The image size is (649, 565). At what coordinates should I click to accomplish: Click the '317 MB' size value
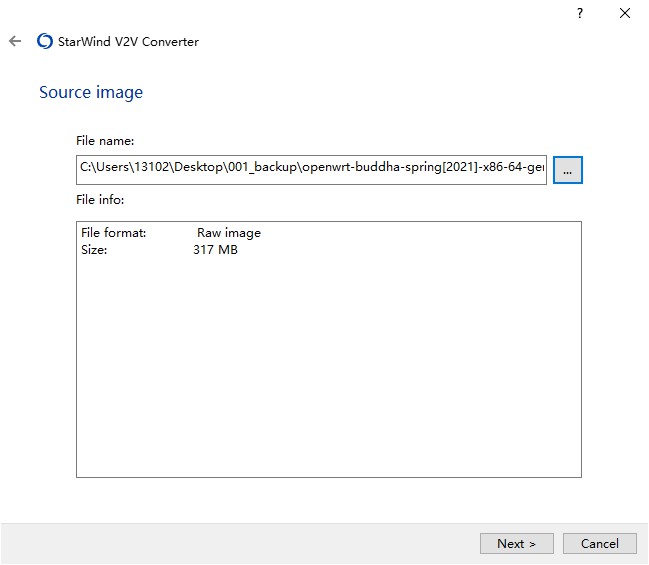[x=215, y=250]
